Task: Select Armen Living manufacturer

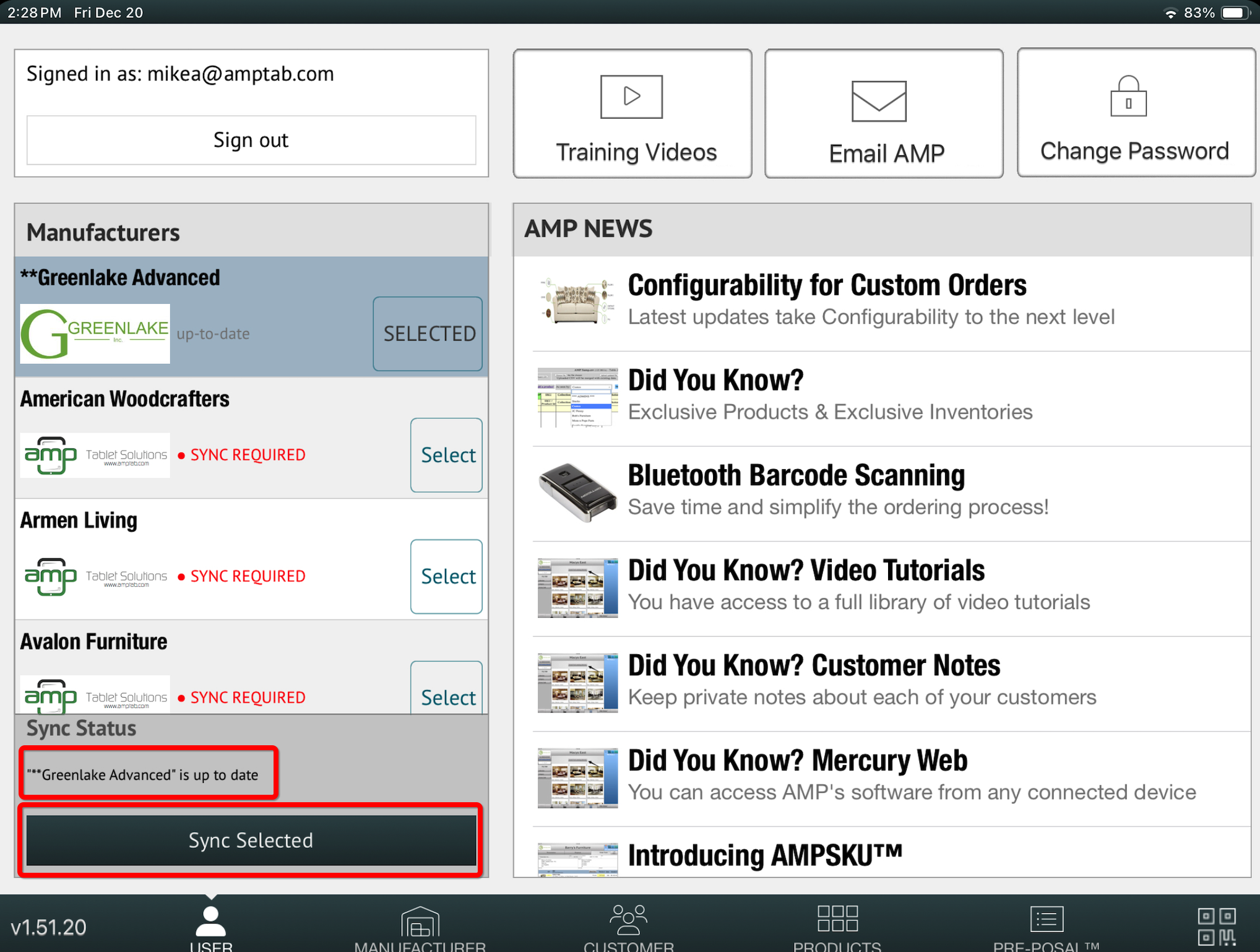Action: pos(446,576)
